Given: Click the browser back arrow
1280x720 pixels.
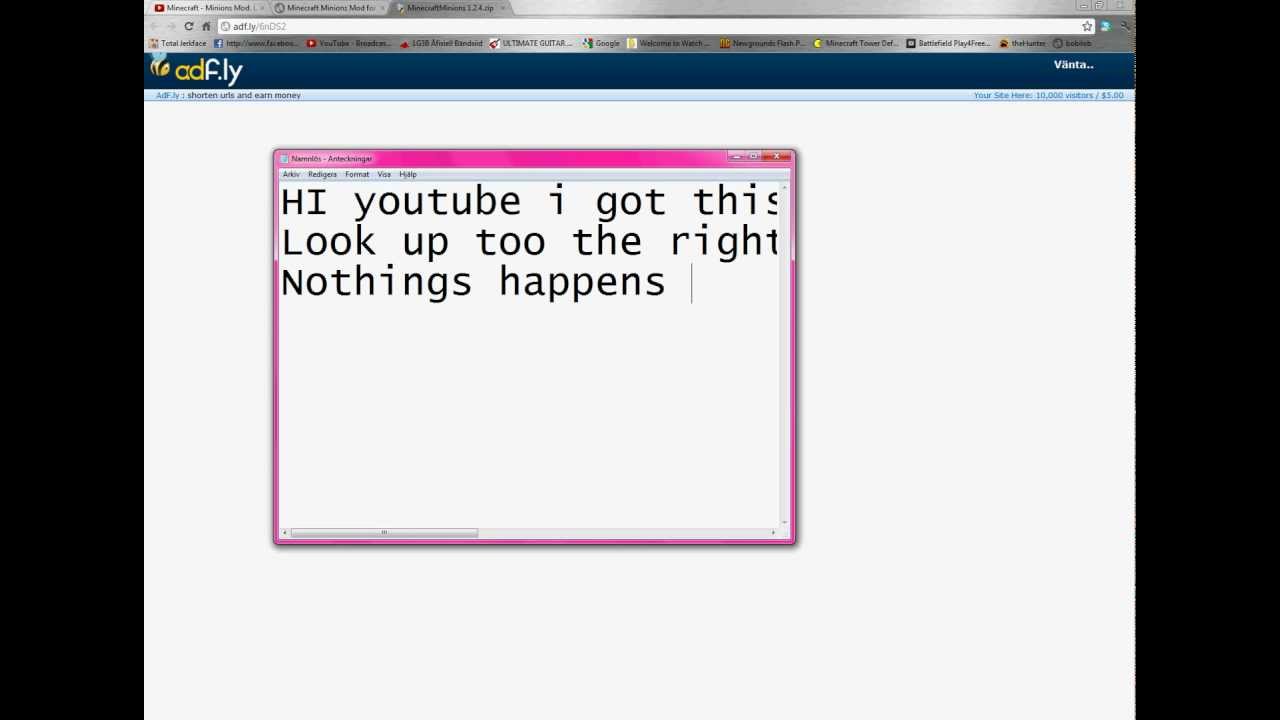Looking at the screenshot, I should point(154,26).
